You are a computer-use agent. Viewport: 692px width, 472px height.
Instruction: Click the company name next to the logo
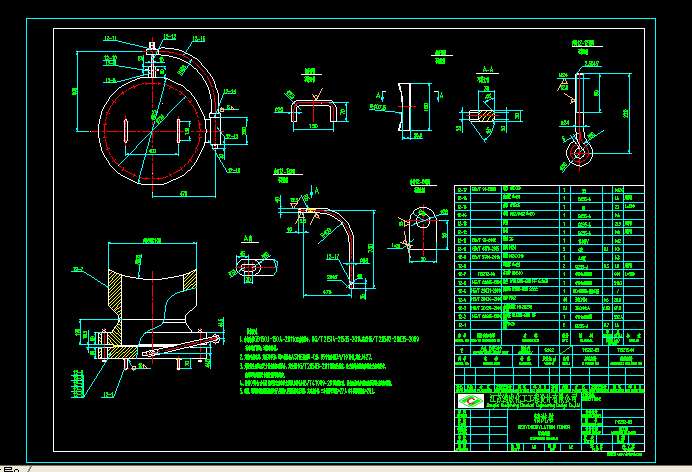click(534, 401)
